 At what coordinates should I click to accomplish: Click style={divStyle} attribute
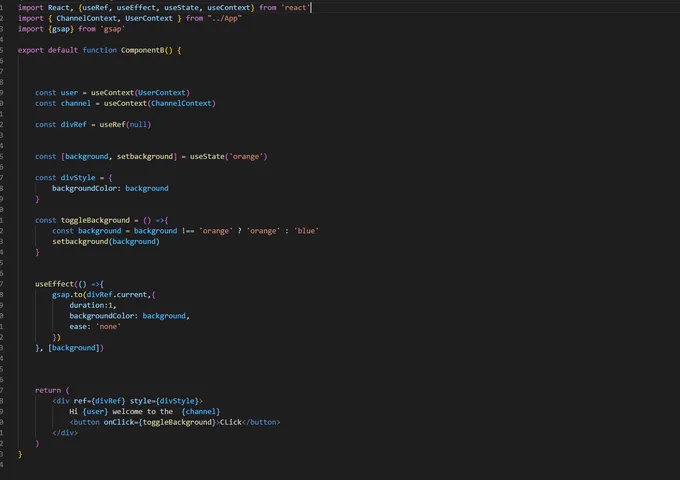(164, 401)
